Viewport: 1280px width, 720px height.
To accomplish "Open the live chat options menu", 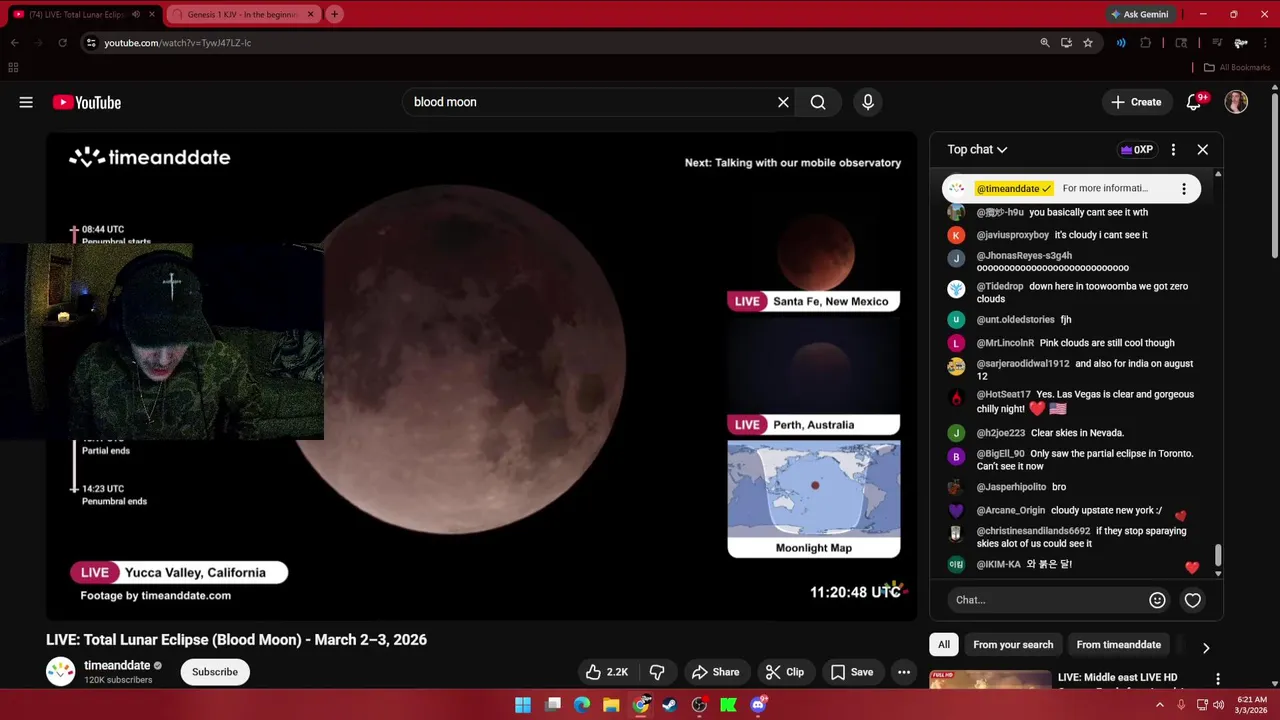I will [1173, 149].
